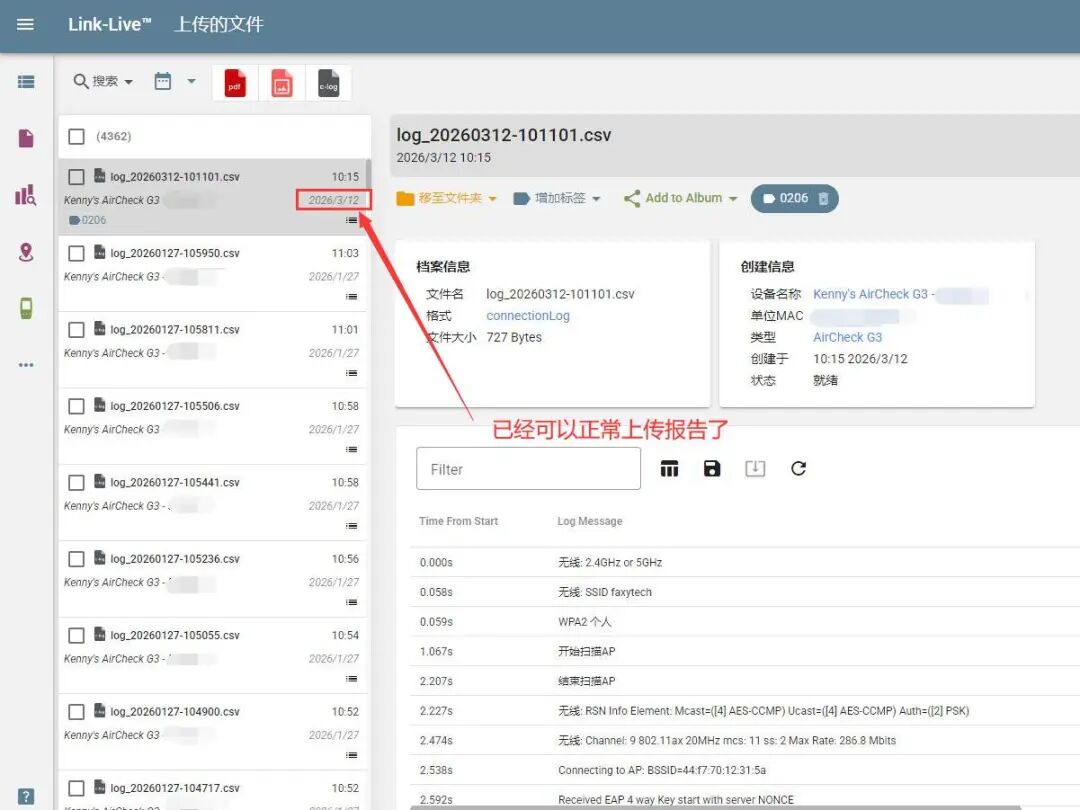The width and height of the screenshot is (1080, 810).
Task: Click the connectionLog format link
Action: point(528,316)
